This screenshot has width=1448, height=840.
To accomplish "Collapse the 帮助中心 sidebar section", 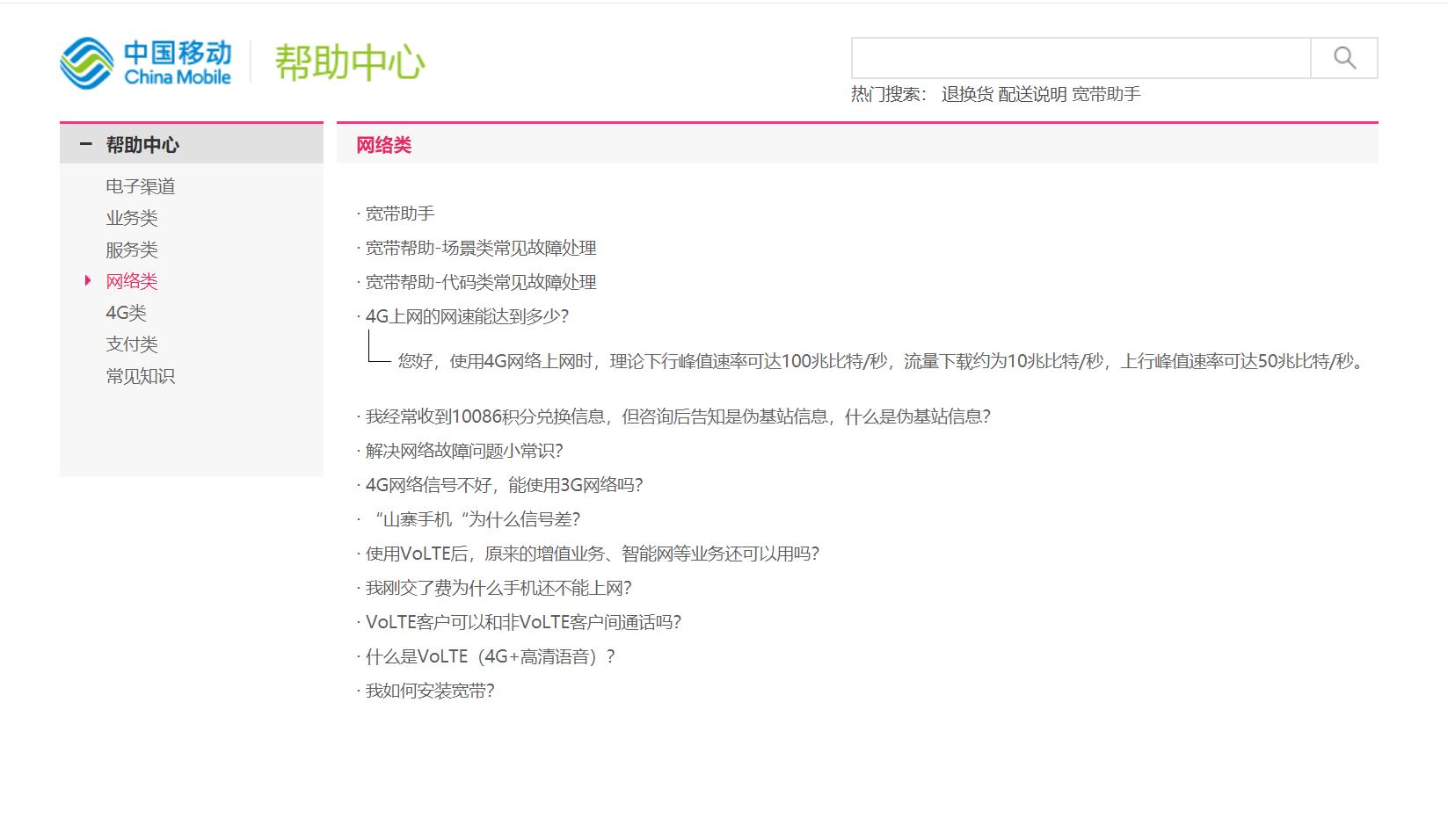I will 85,143.
